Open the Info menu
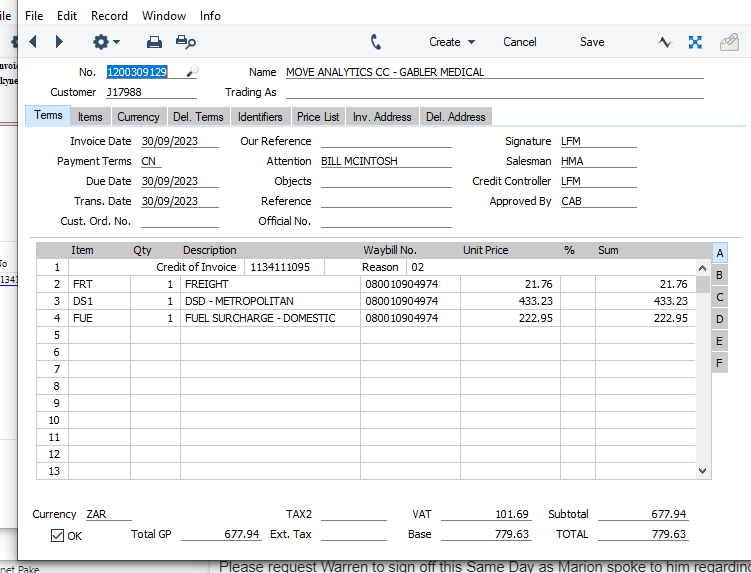Screen dimensions: 751x573 210,16
